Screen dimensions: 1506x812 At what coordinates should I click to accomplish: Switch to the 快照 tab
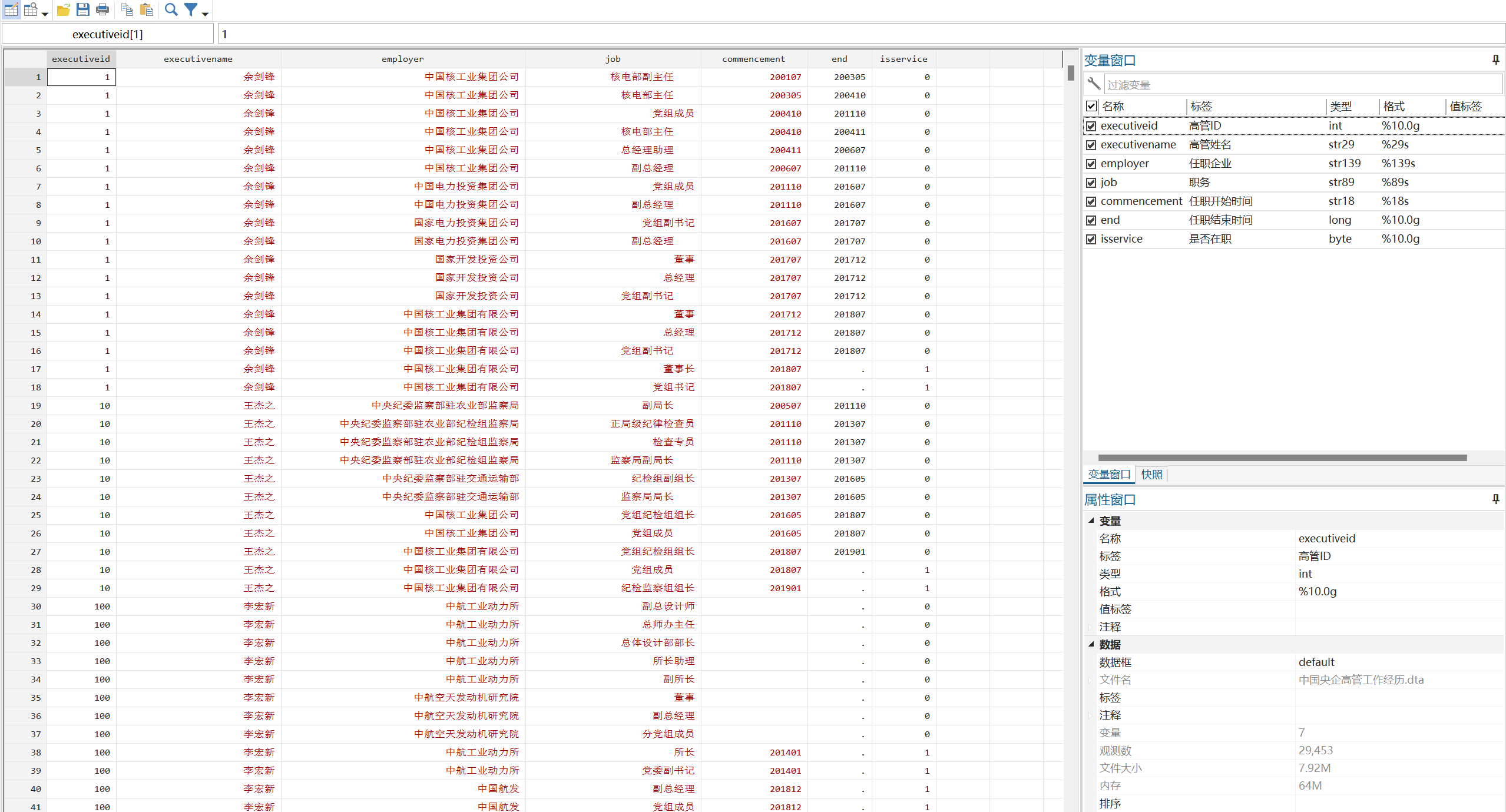[1151, 475]
